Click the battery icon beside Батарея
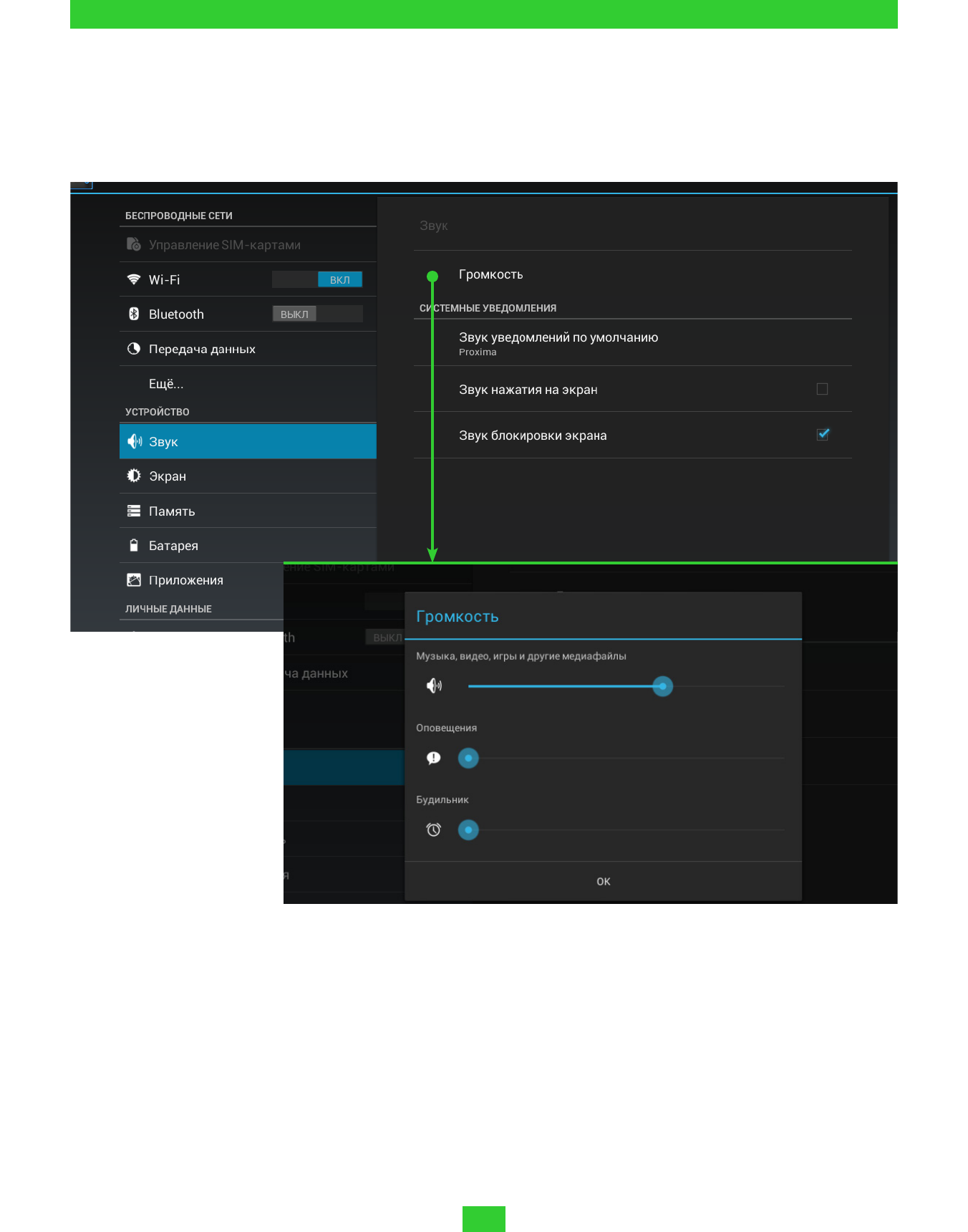This screenshot has height=1232, width=968. (x=134, y=545)
